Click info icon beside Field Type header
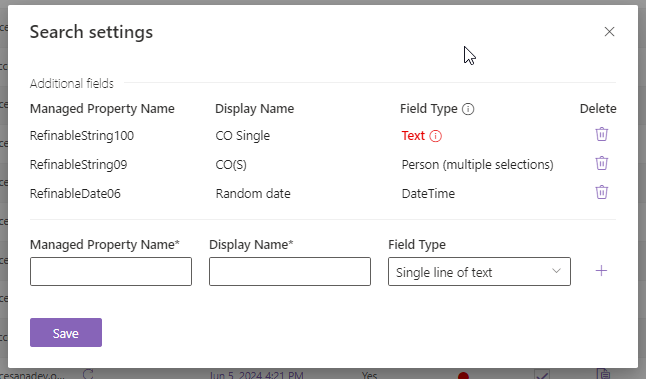 pos(468,109)
